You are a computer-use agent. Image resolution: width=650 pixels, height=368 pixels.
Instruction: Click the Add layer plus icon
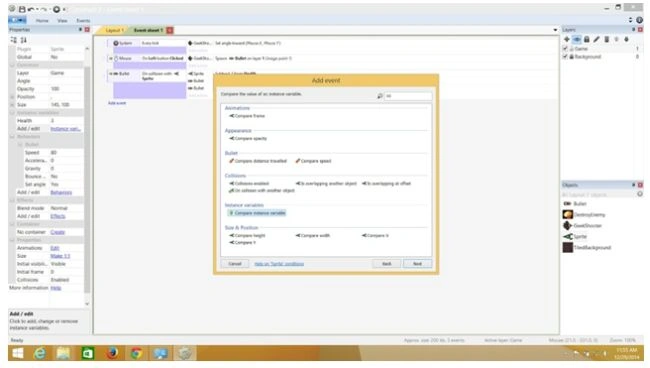pos(567,39)
